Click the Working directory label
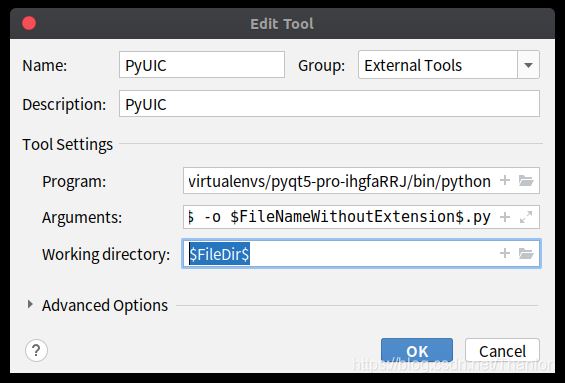This screenshot has height=383, width=565. (106, 254)
